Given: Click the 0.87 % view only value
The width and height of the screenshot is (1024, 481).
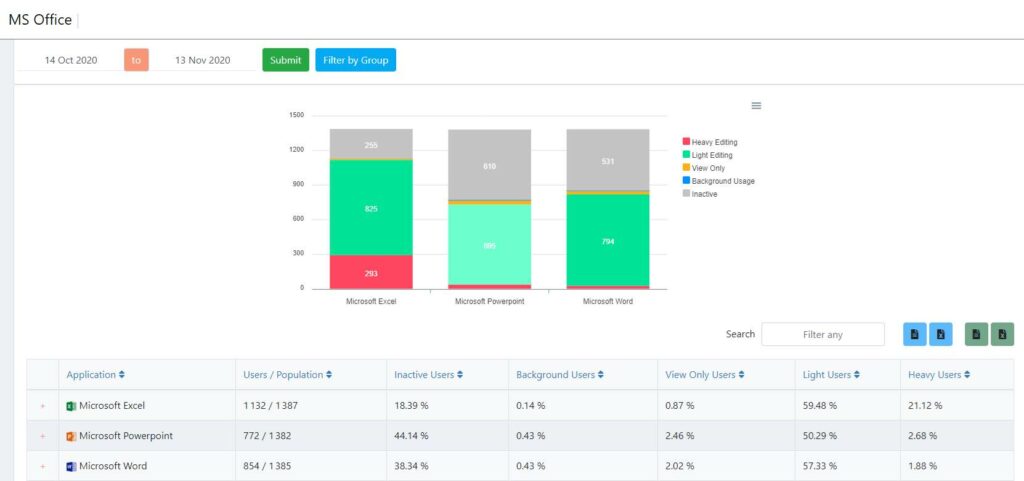Looking at the screenshot, I should pos(680,406).
